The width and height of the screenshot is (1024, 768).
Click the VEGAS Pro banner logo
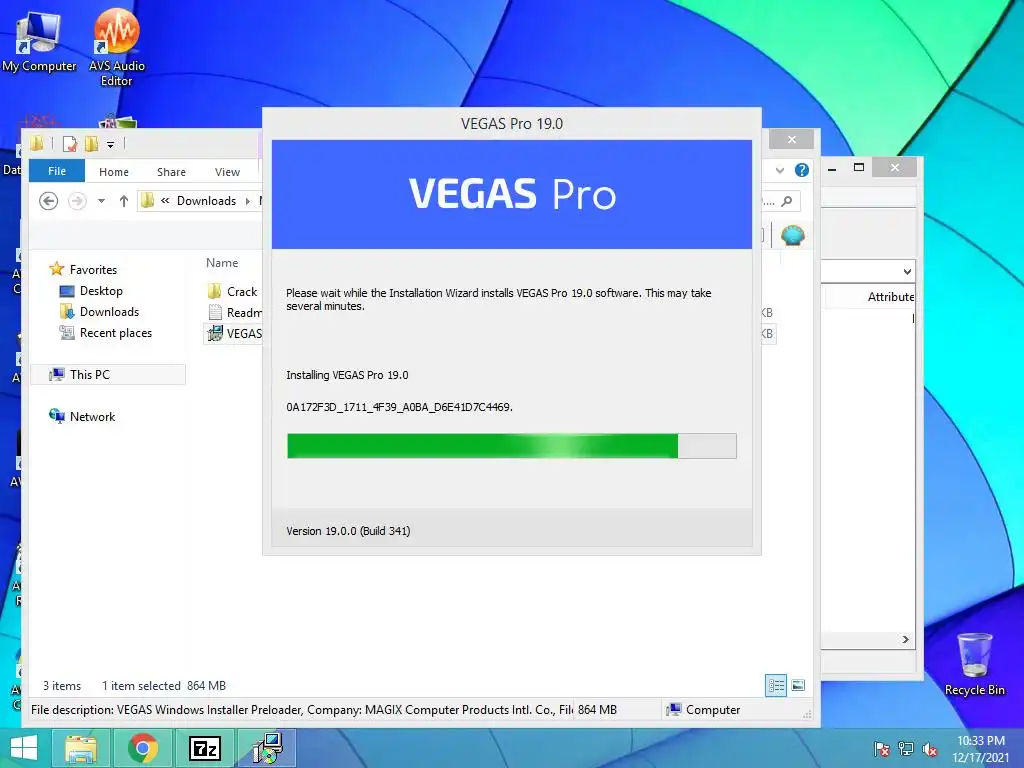pyautogui.click(x=512, y=194)
